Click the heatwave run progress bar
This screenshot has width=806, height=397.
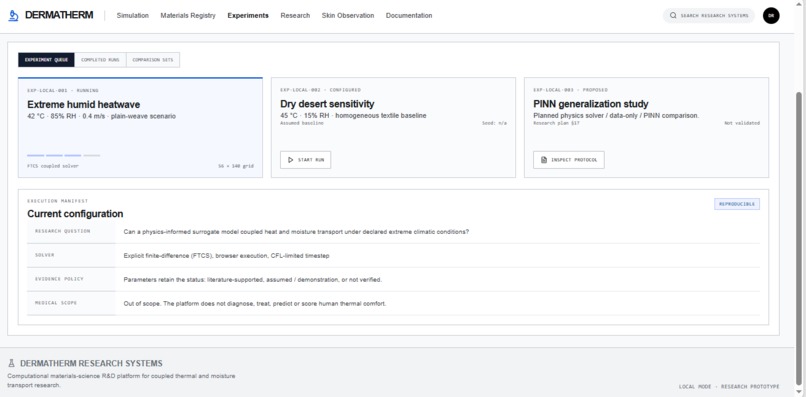click(64, 155)
